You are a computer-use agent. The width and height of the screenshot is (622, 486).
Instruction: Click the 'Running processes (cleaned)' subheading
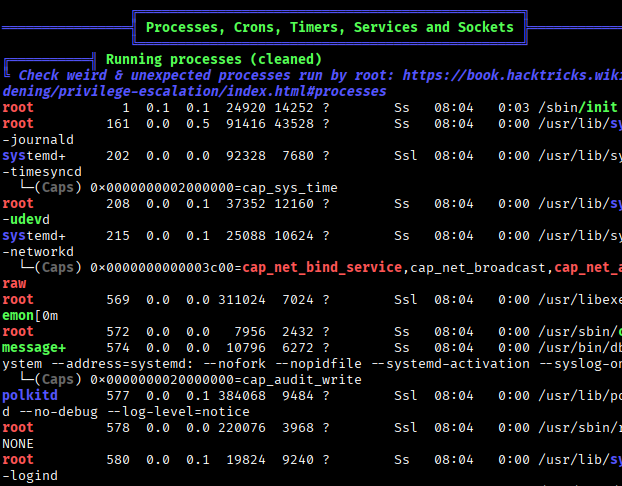pyautogui.click(x=214, y=60)
